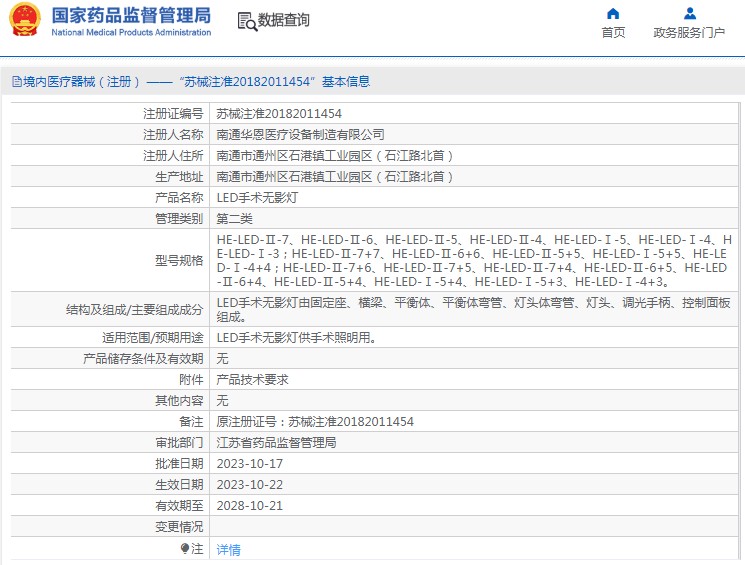Click the document icon before 境内医疗器械
Image resolution: width=745 pixels, height=565 pixels.
point(17,82)
